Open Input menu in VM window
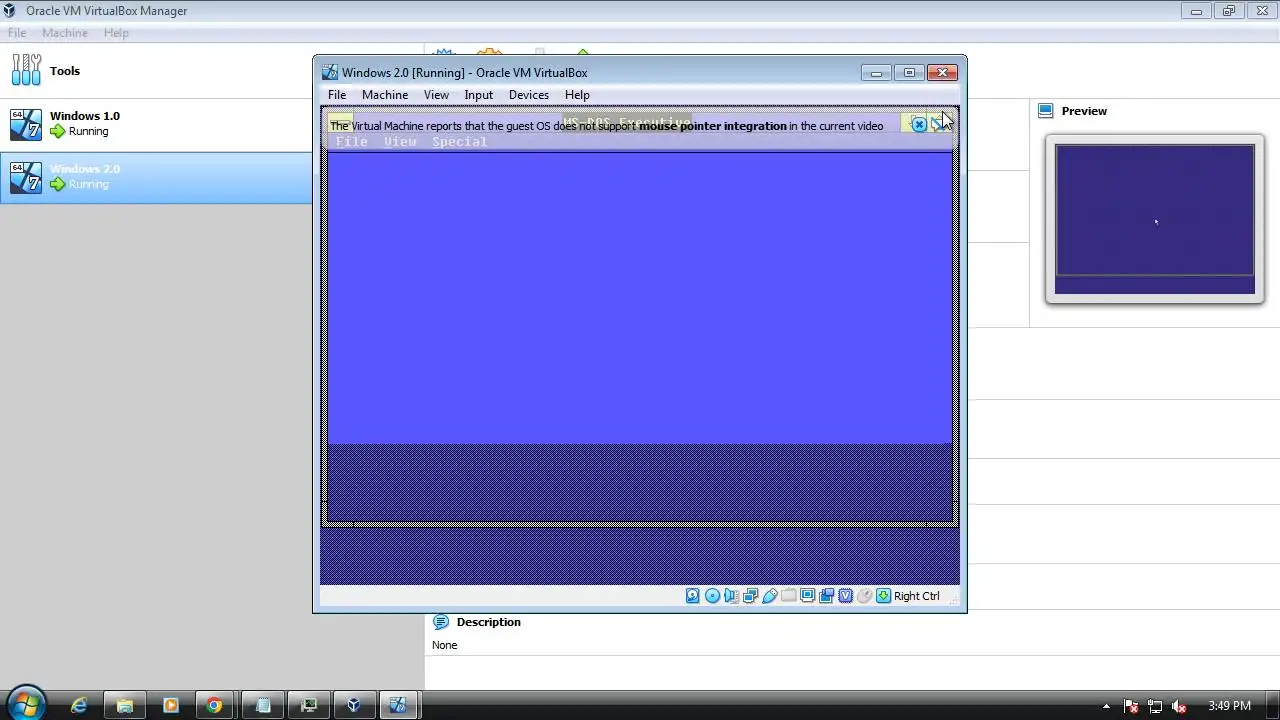Screen dimensions: 1280x720 (478, 95)
